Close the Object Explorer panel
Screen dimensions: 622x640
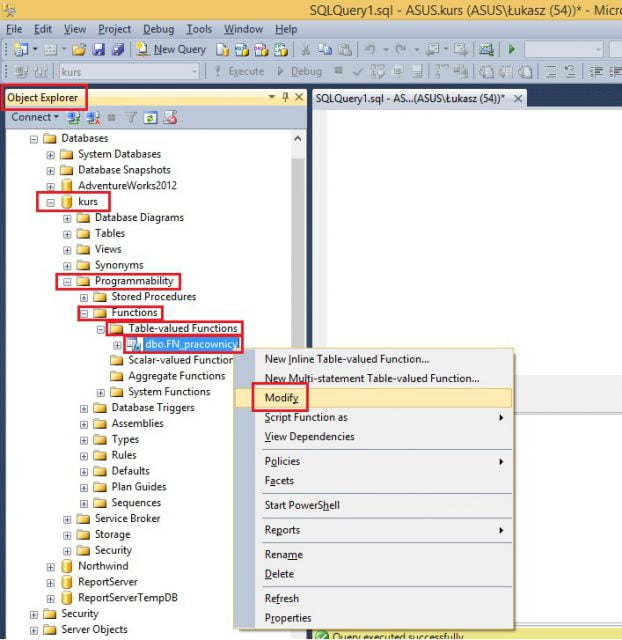click(298, 97)
